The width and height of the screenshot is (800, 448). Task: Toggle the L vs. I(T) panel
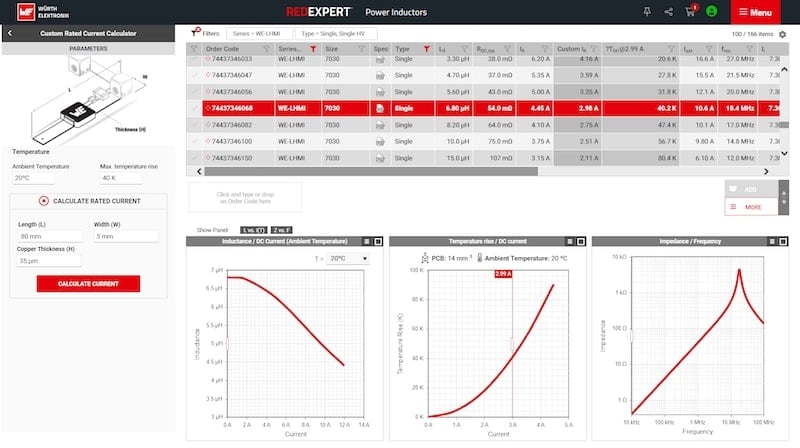(x=254, y=230)
